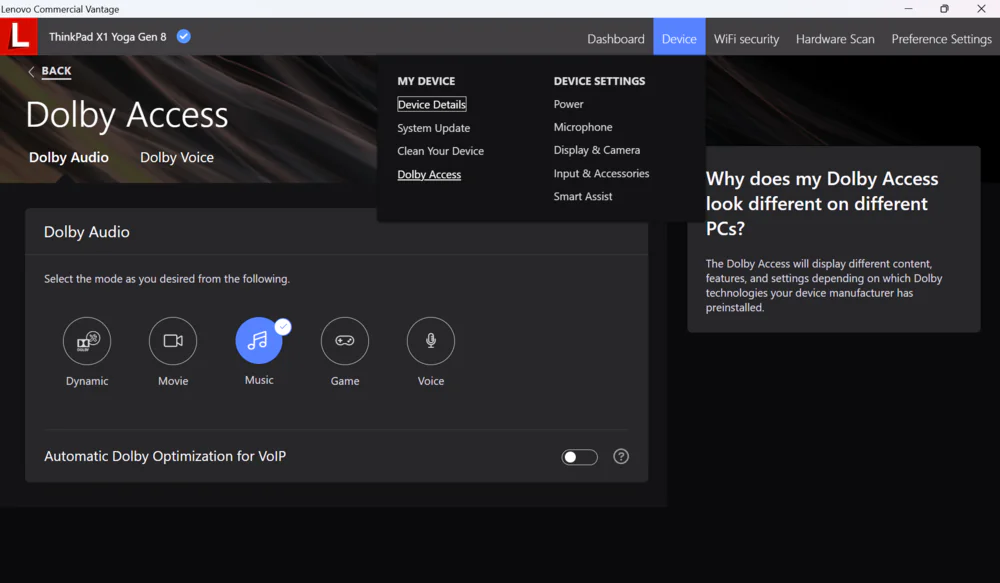1000x583 pixels.
Task: Open Clean Your Device option
Action: pos(441,151)
